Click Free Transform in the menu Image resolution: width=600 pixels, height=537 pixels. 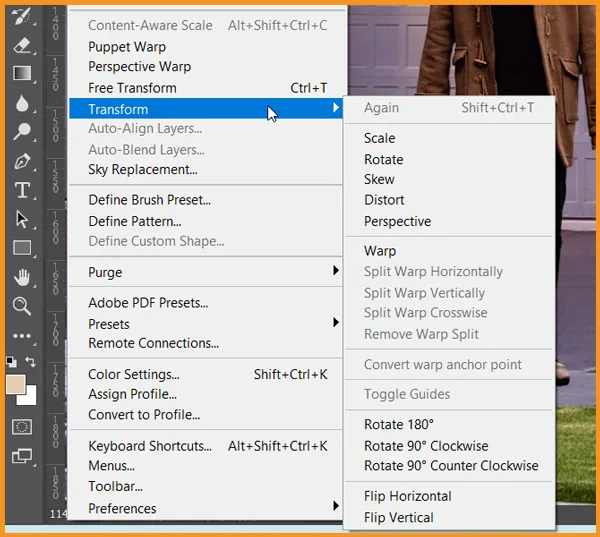pyautogui.click(x=132, y=88)
